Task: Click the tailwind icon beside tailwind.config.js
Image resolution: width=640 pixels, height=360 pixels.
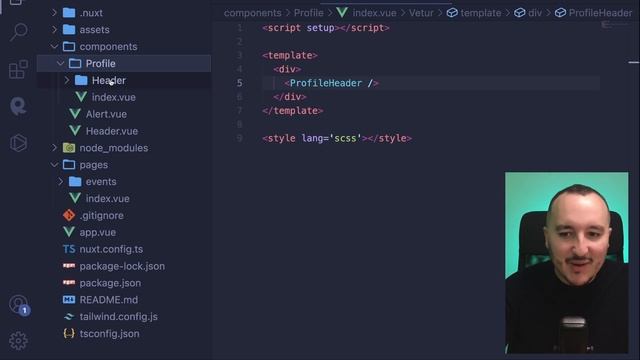Action: (69, 317)
